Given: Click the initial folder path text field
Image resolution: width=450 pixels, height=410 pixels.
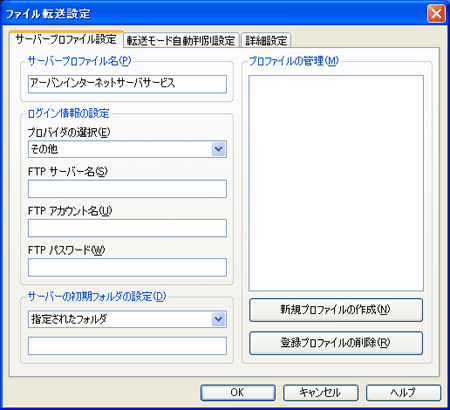Looking at the screenshot, I should 127,346.
